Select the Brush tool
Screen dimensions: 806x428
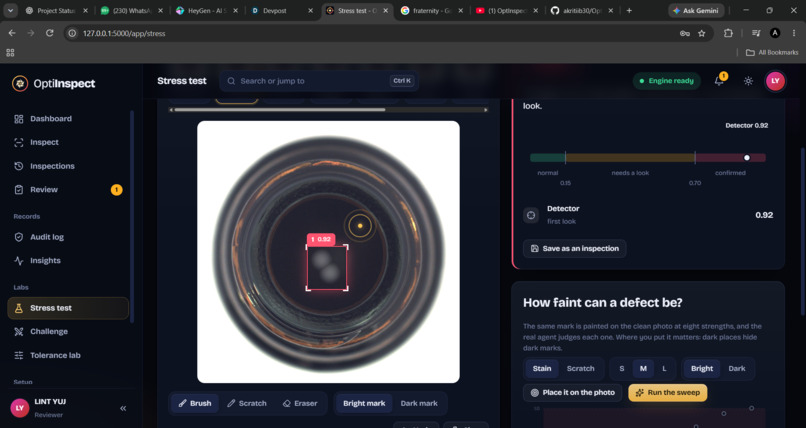(x=195, y=403)
